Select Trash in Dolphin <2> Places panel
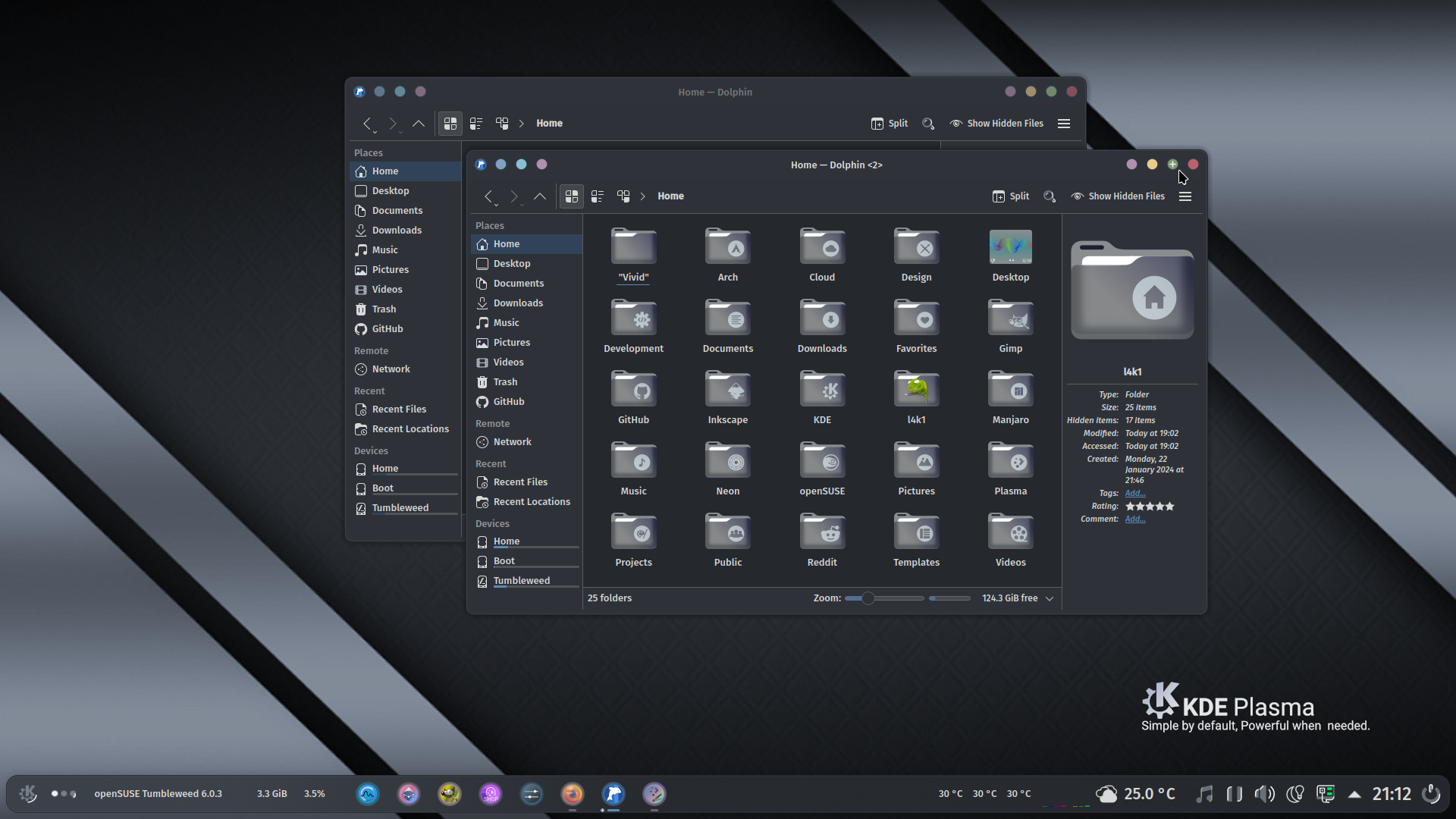This screenshot has width=1456, height=819. tap(526, 382)
